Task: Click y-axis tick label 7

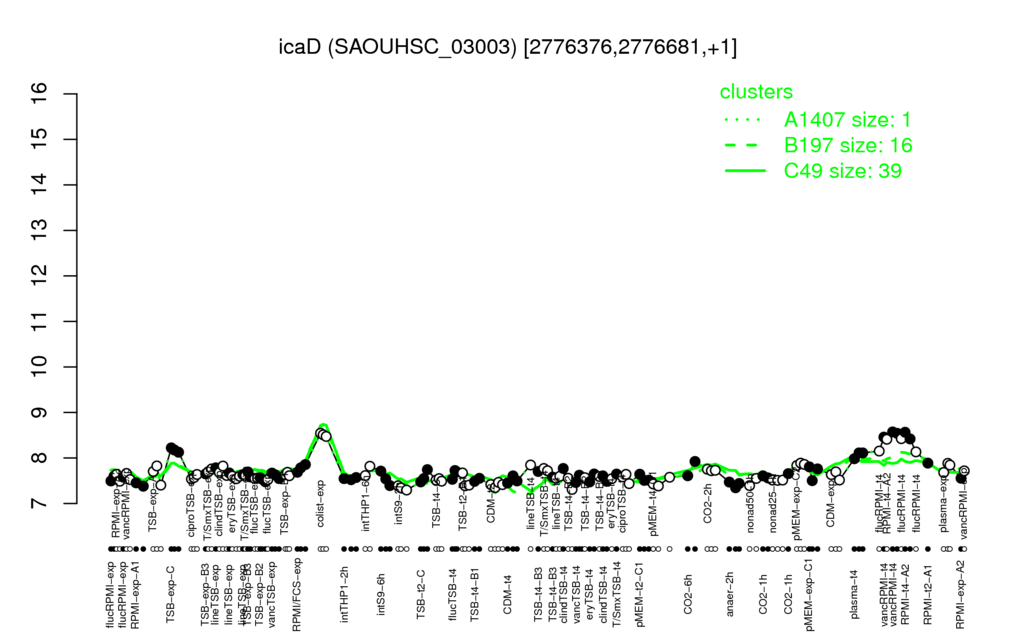Action: point(39,504)
